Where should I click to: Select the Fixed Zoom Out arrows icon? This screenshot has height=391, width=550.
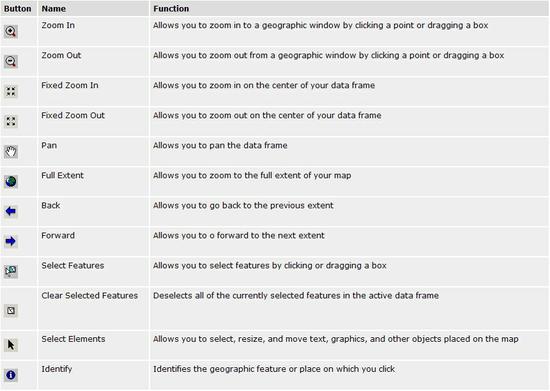pyautogui.click(x=11, y=122)
